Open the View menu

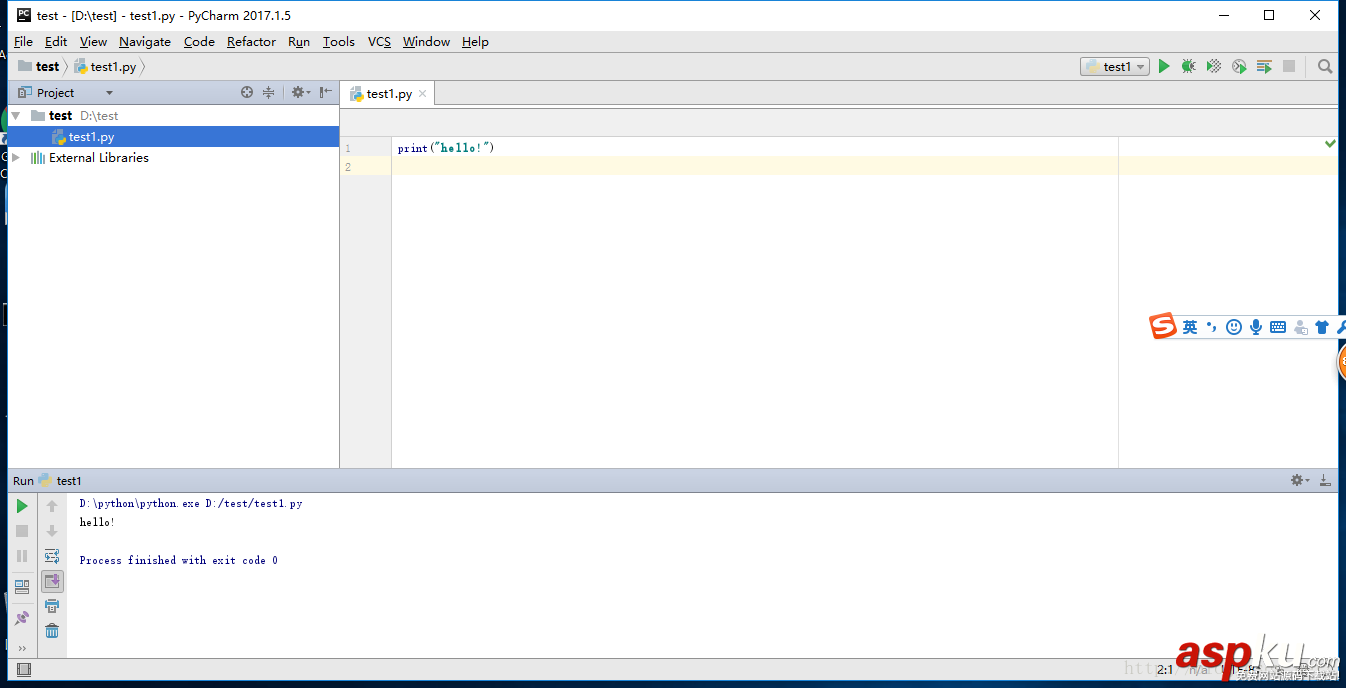[x=93, y=42]
